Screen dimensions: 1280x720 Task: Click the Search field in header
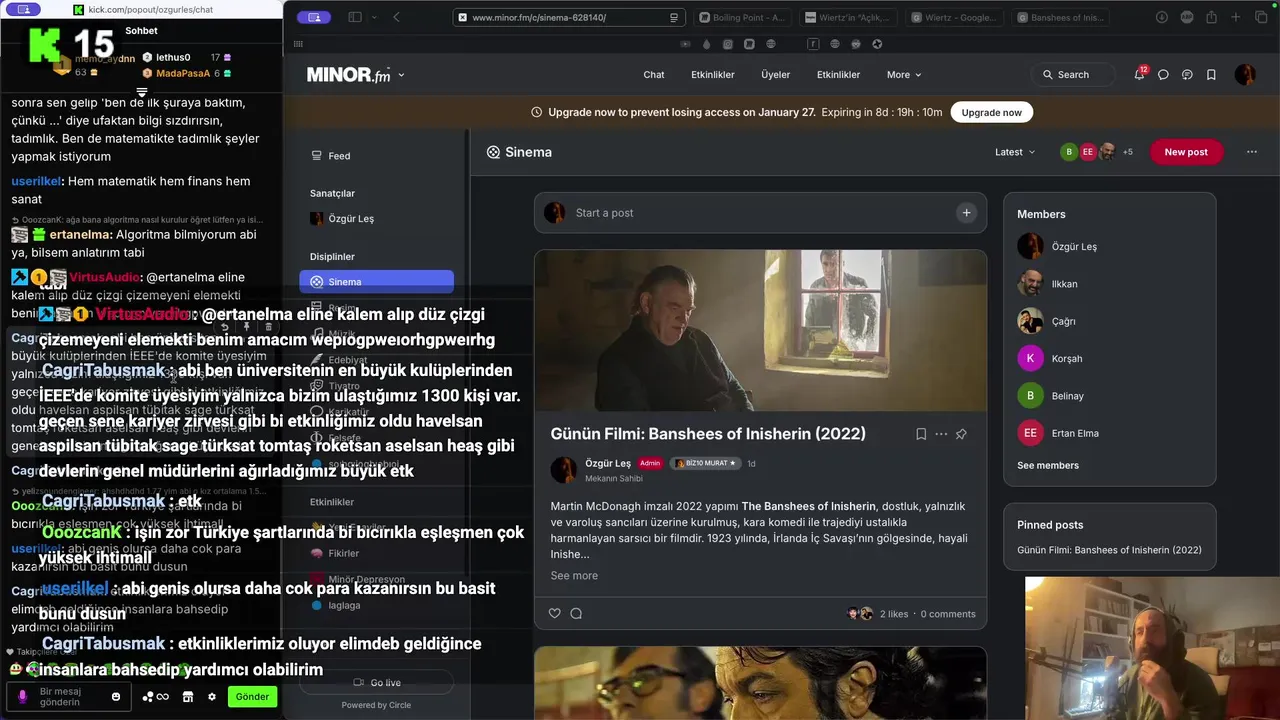click(x=1073, y=75)
